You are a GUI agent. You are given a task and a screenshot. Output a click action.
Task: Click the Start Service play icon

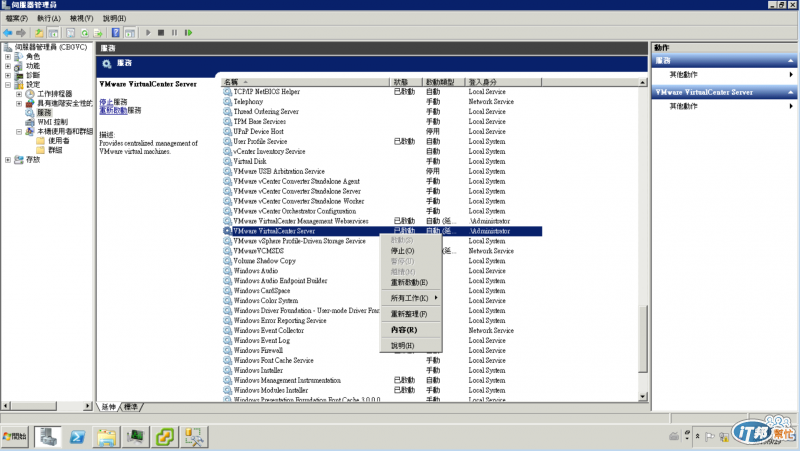148,33
